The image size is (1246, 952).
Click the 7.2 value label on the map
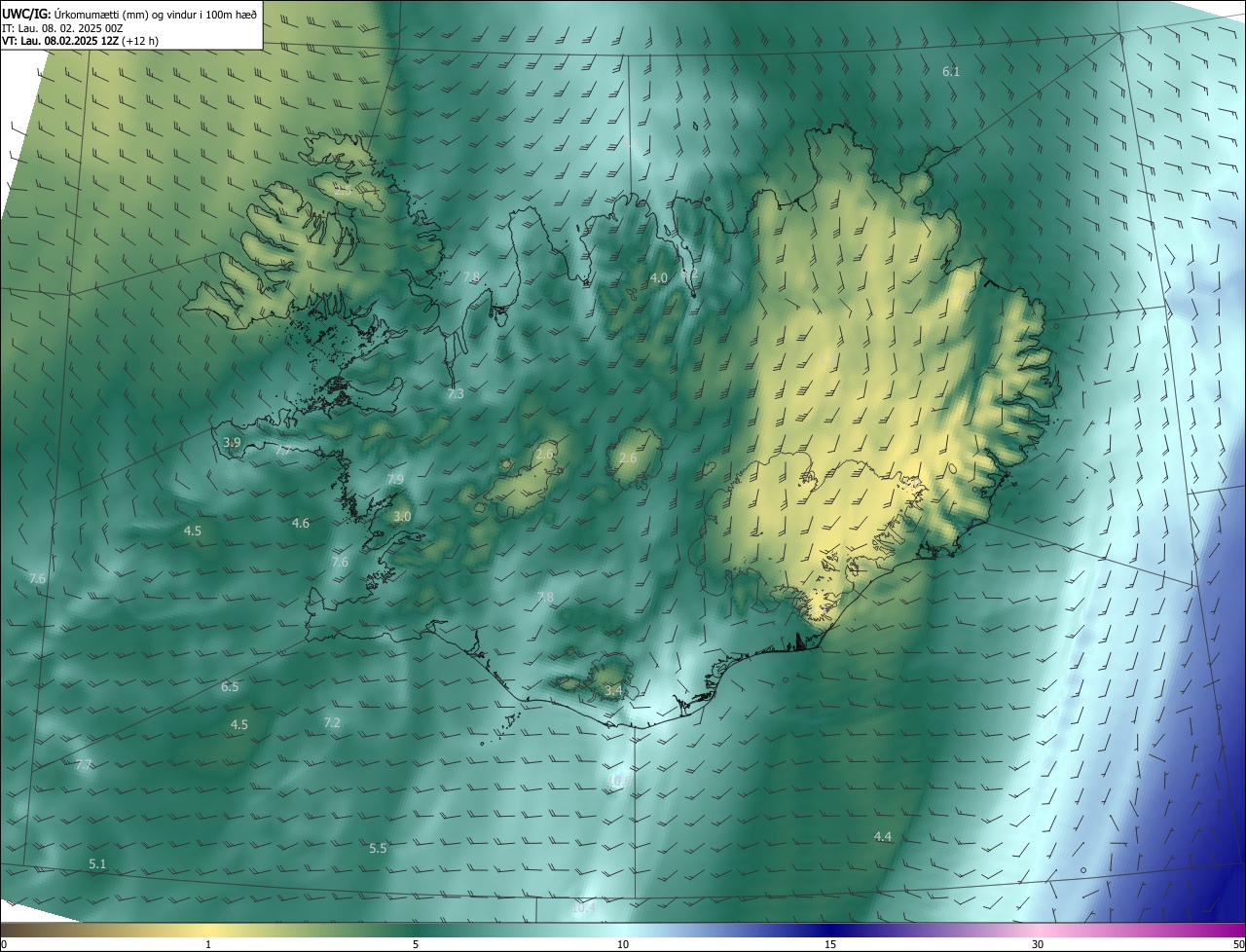click(x=332, y=722)
